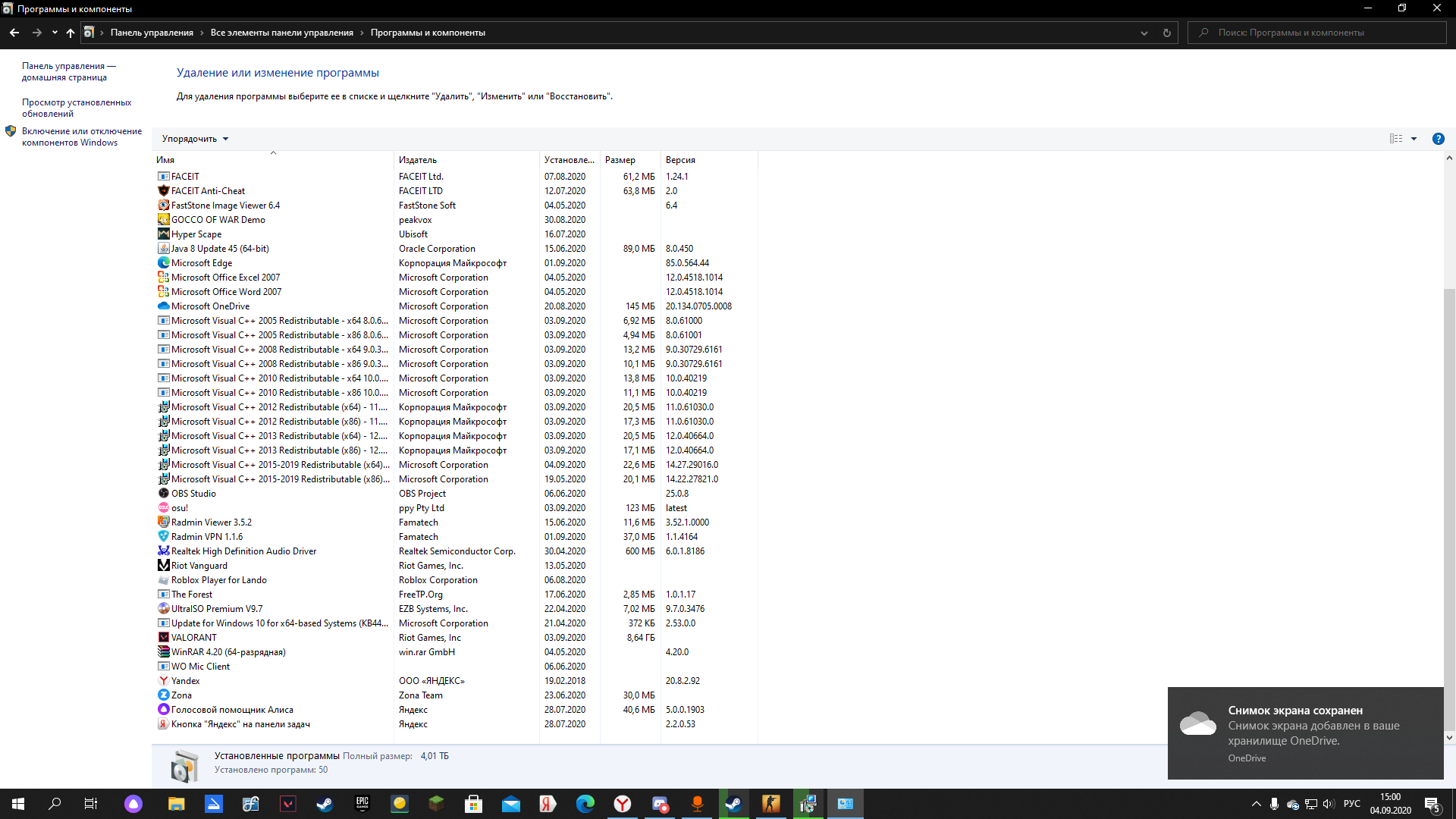Click the Панель управления breadcrumb

coord(152,33)
